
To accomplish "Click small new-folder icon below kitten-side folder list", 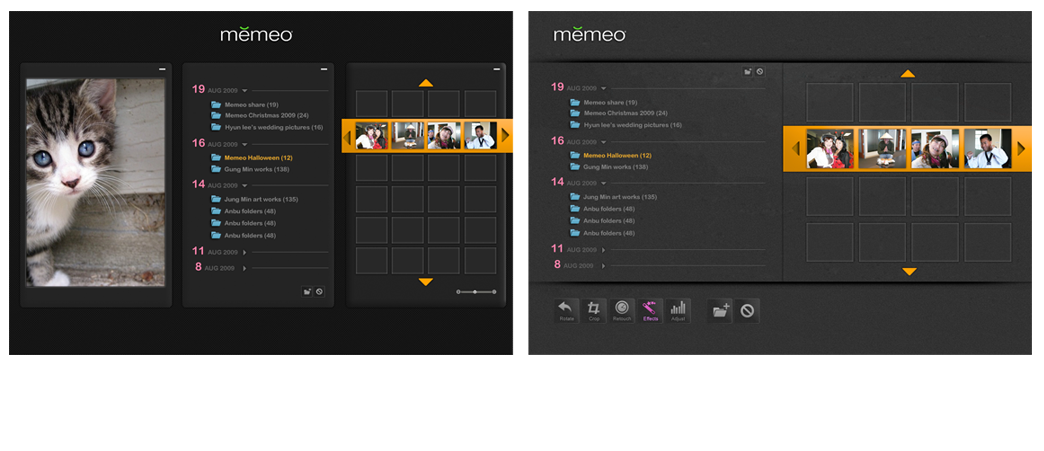I will [308, 292].
